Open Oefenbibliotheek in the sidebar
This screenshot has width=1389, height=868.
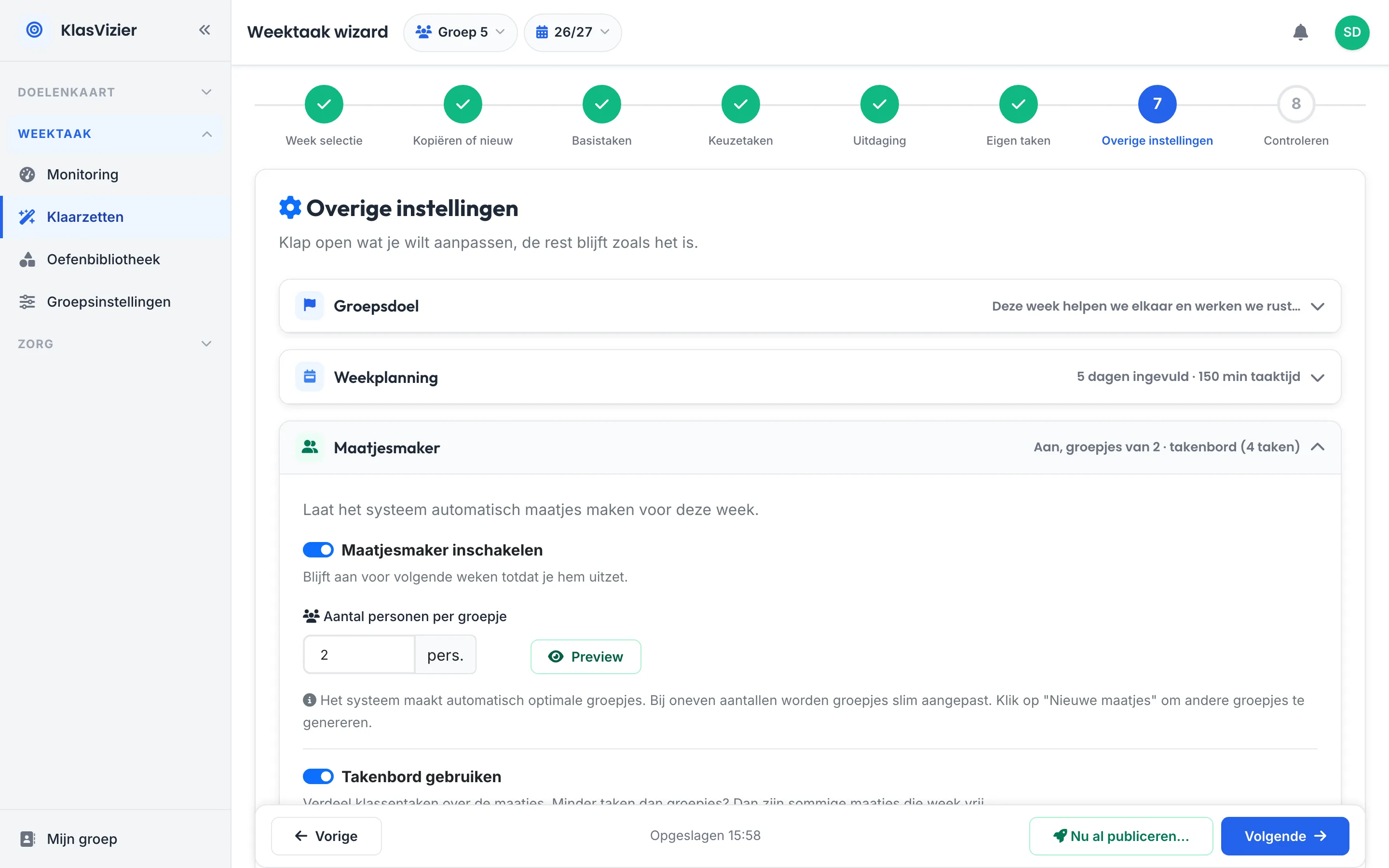[115, 259]
